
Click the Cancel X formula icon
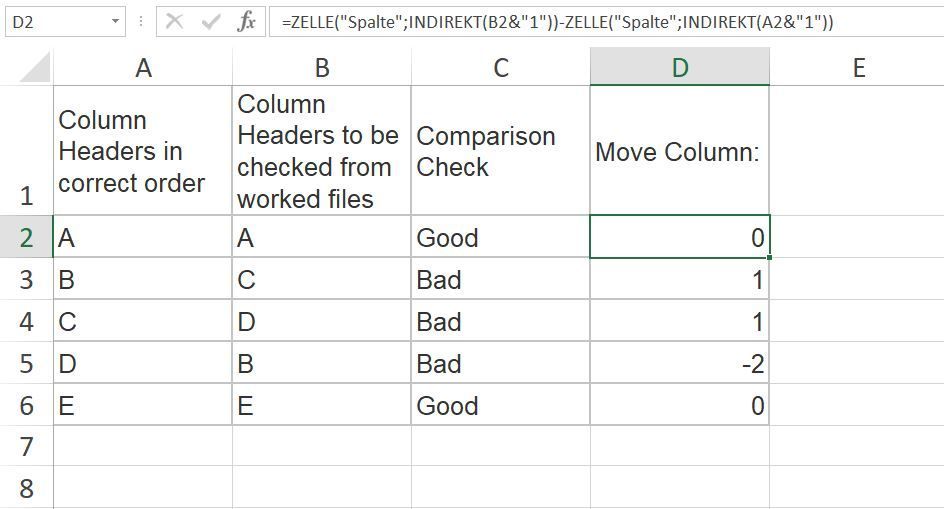175,21
